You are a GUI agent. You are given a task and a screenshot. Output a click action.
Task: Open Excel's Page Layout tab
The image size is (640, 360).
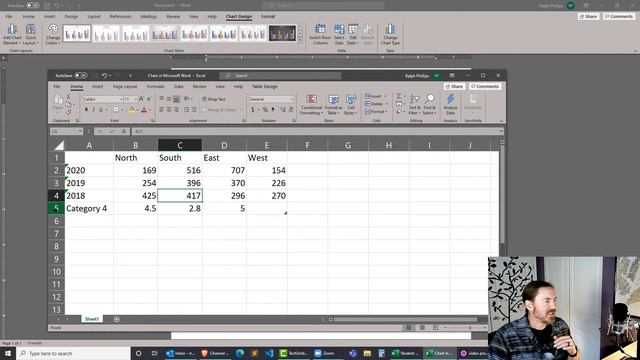tap(125, 87)
